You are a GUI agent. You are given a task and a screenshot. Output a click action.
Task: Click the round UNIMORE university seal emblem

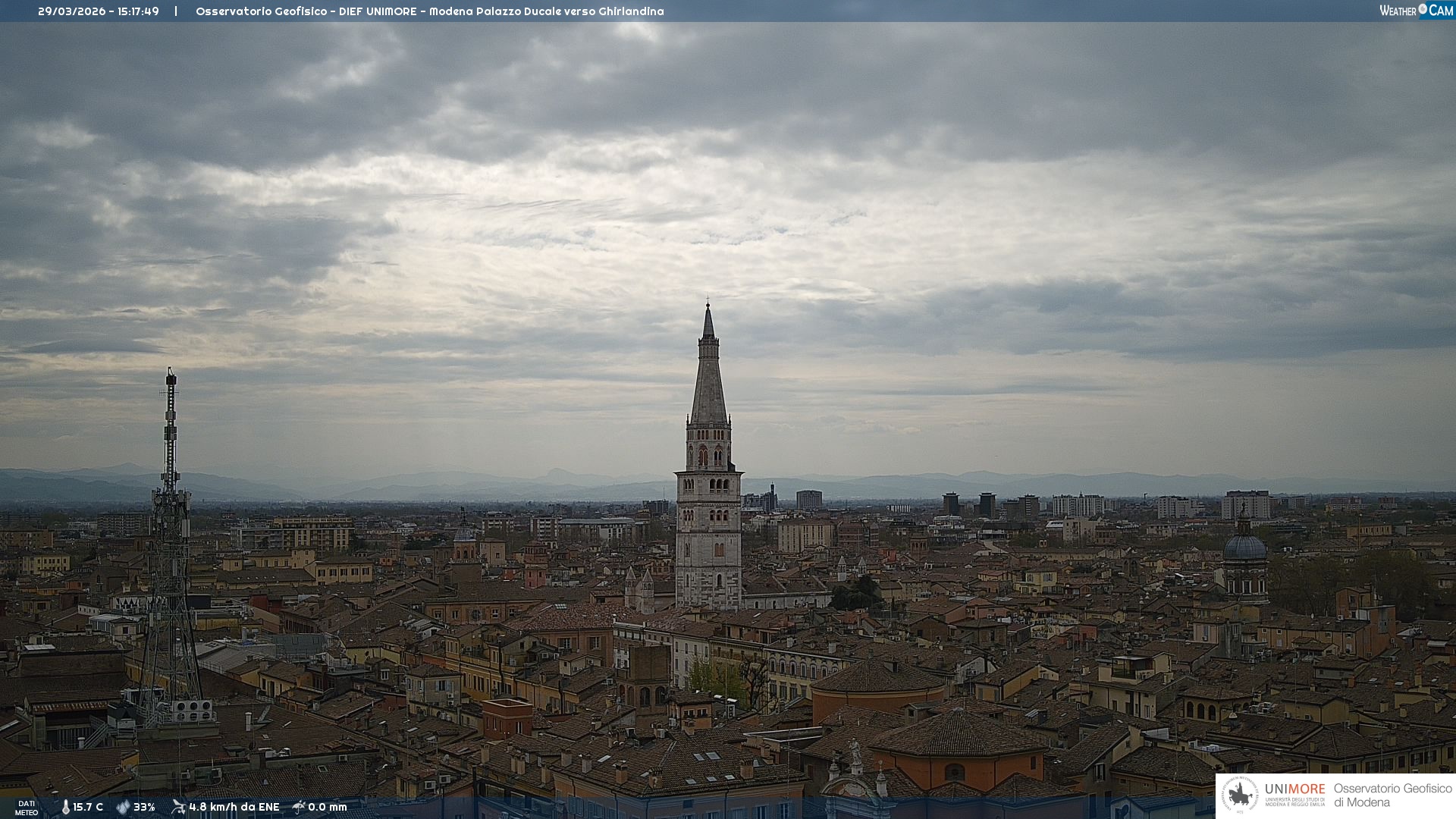(x=1240, y=795)
